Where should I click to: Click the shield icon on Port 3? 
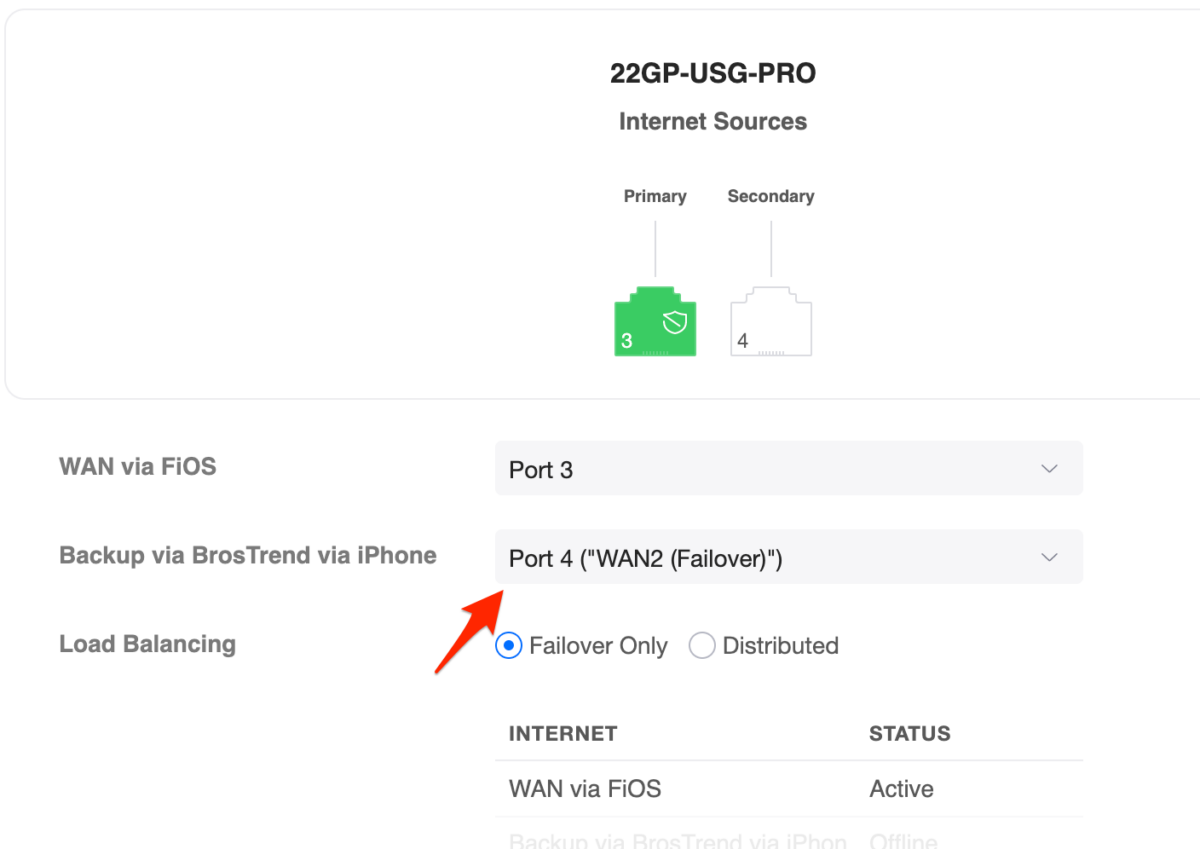(675, 321)
